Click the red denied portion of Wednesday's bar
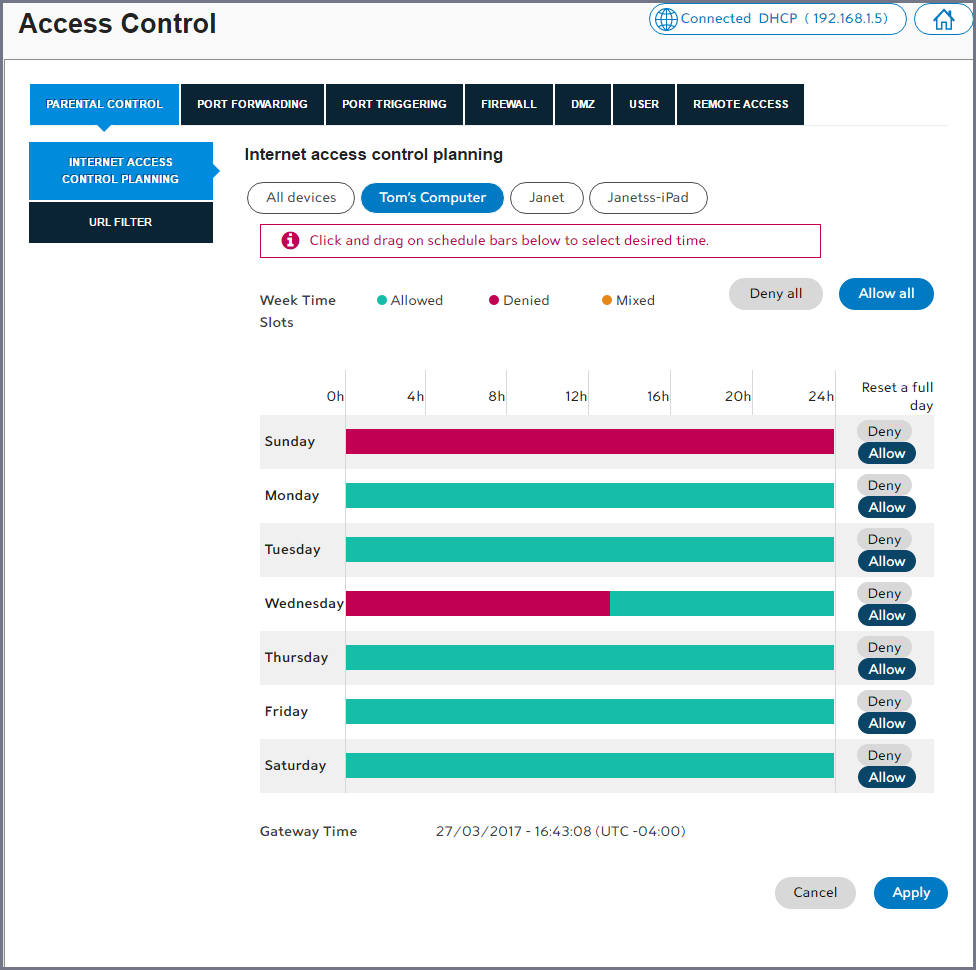 (x=477, y=604)
